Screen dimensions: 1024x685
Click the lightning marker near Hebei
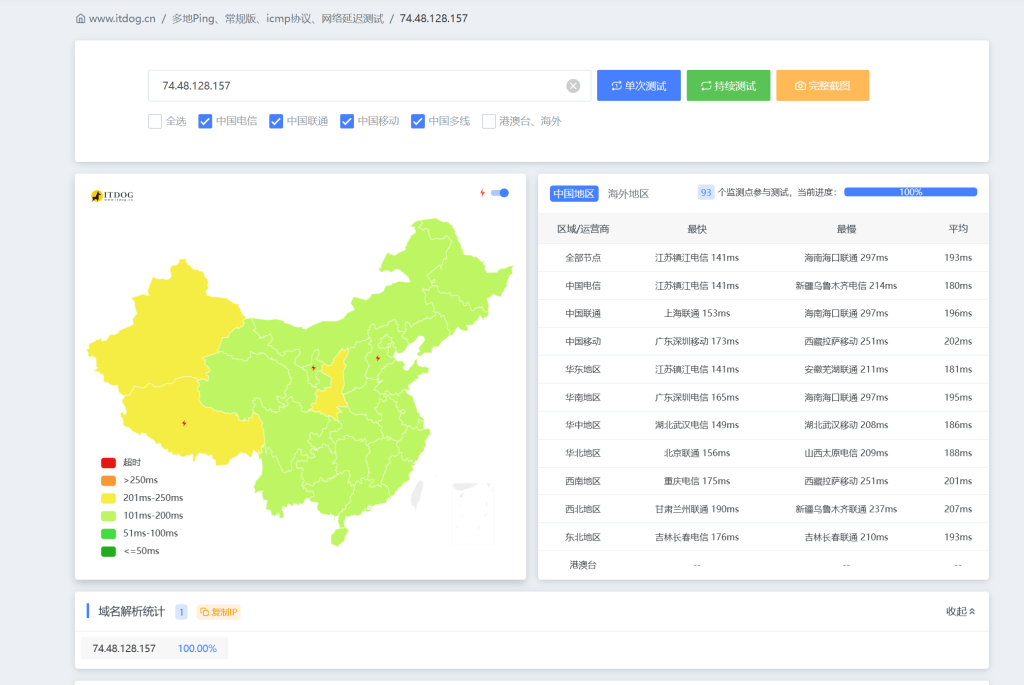pyautogui.click(x=377, y=358)
